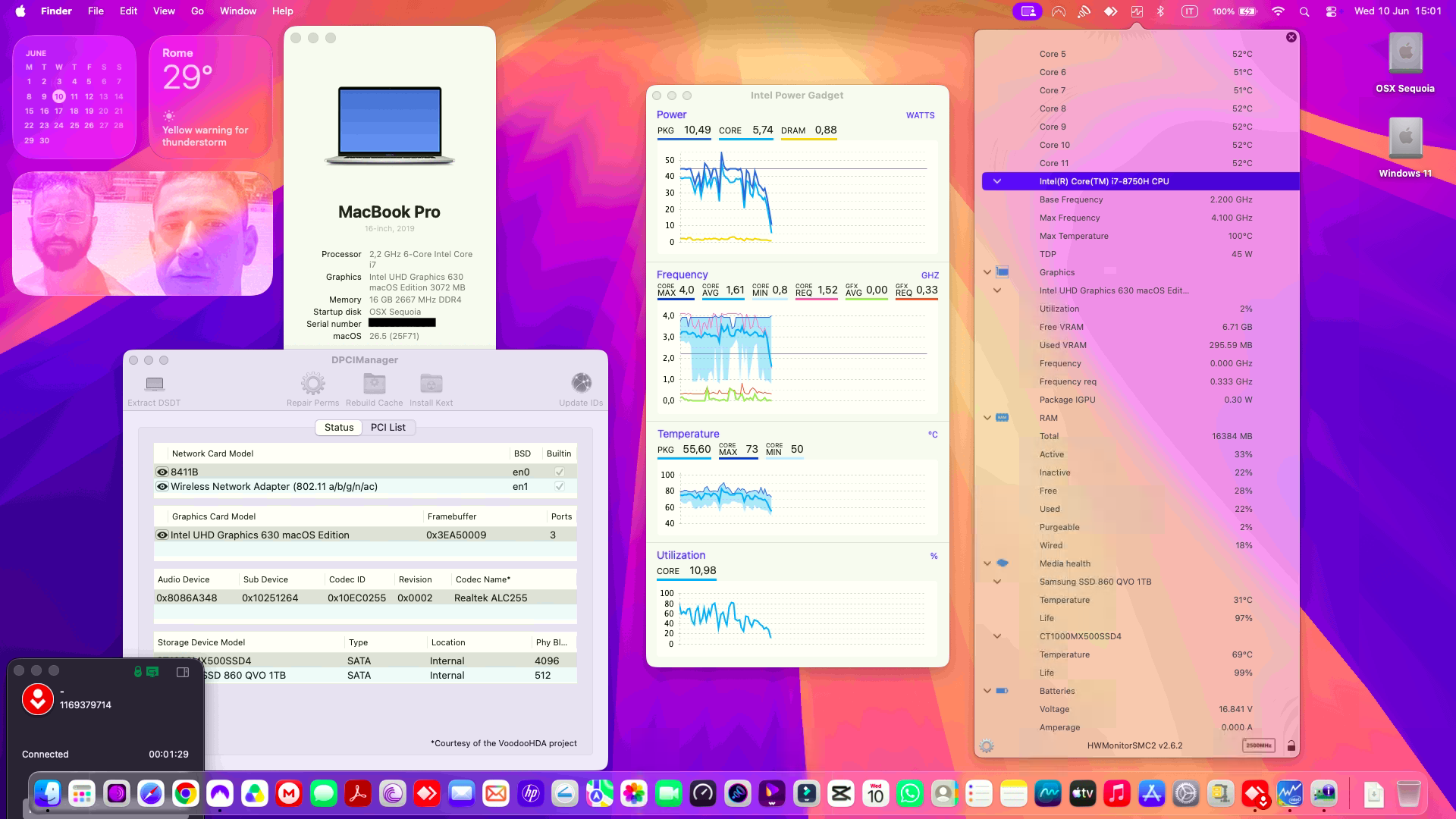
Task: Click the Bluetooth icon in menu bar
Action: tap(1160, 11)
